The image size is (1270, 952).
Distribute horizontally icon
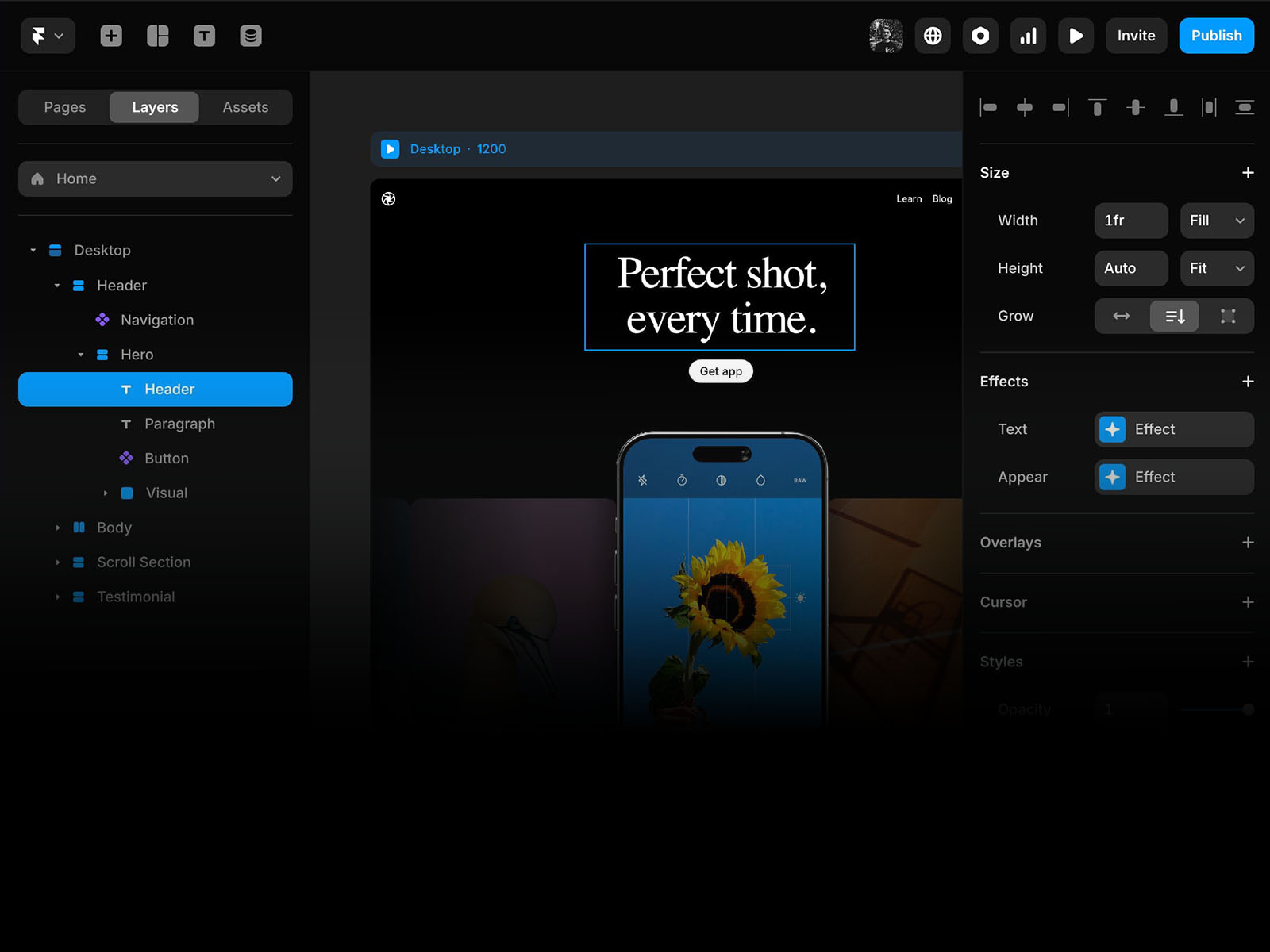click(x=1209, y=107)
